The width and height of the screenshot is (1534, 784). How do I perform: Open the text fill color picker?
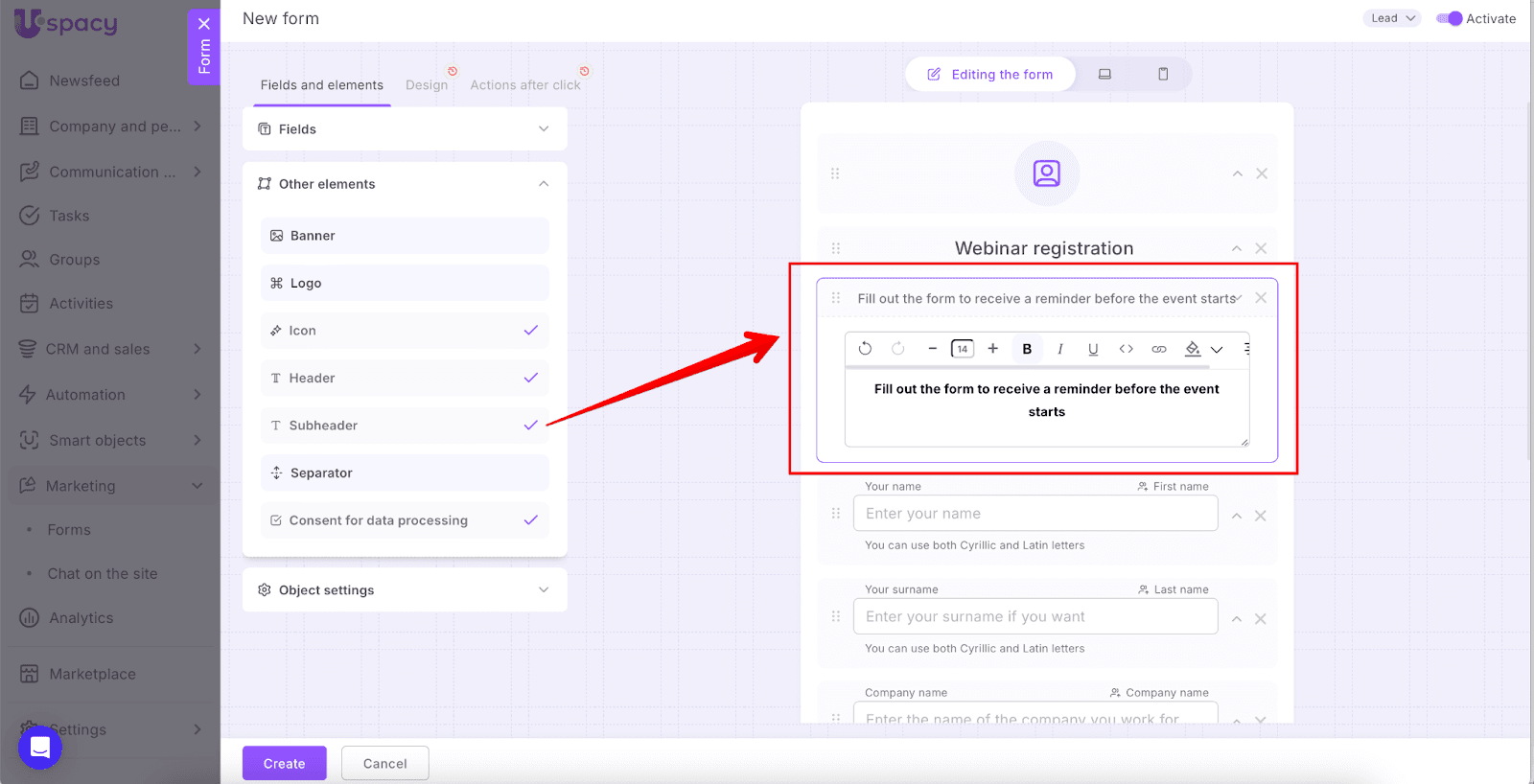pos(1193,349)
